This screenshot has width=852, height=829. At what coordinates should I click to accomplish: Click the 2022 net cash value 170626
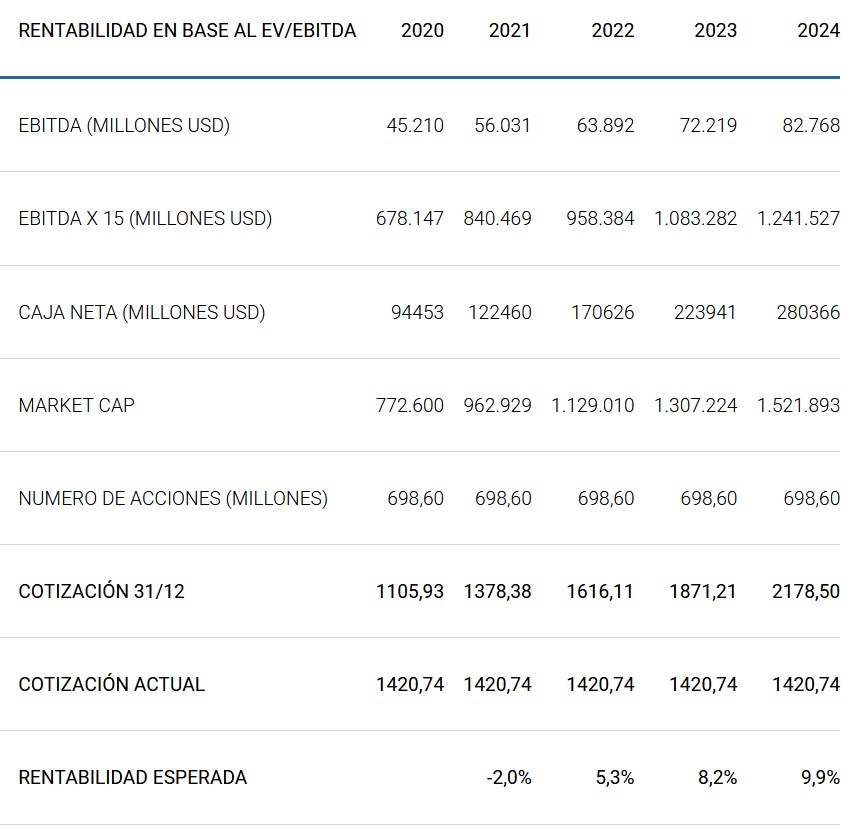pos(602,312)
